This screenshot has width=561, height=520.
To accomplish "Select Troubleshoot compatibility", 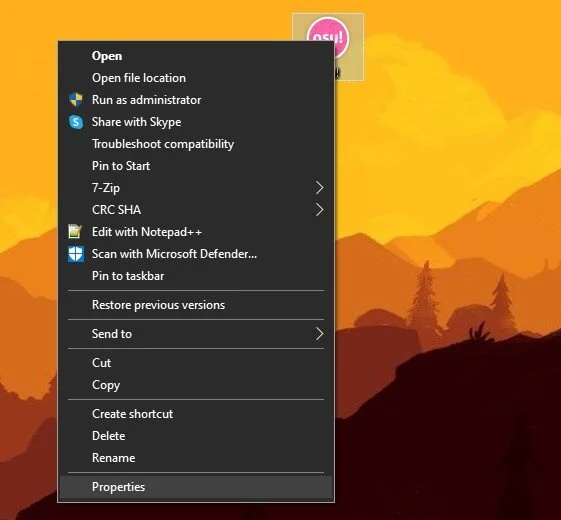I will (x=196, y=144).
